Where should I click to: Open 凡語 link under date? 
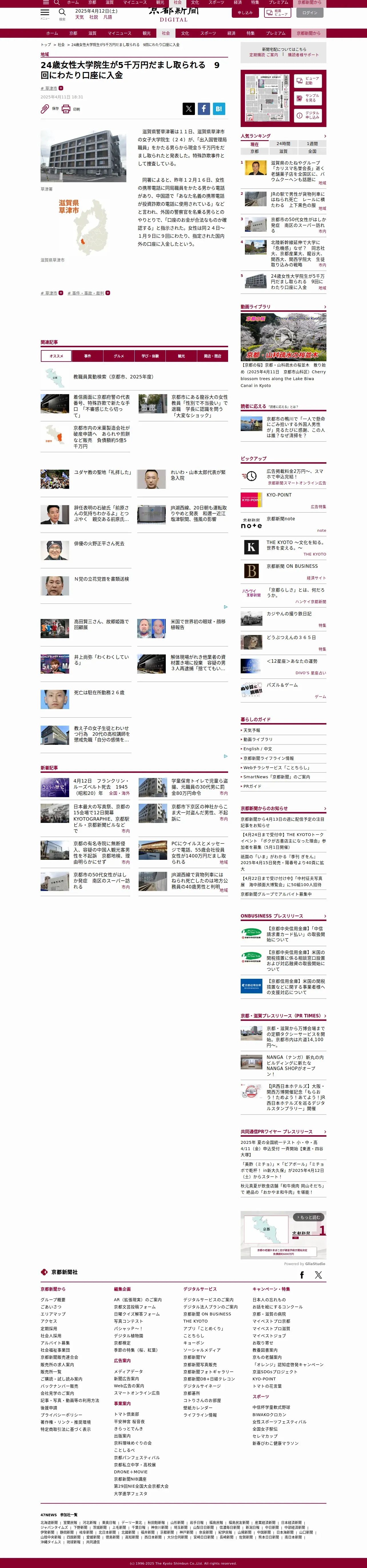pos(108,18)
